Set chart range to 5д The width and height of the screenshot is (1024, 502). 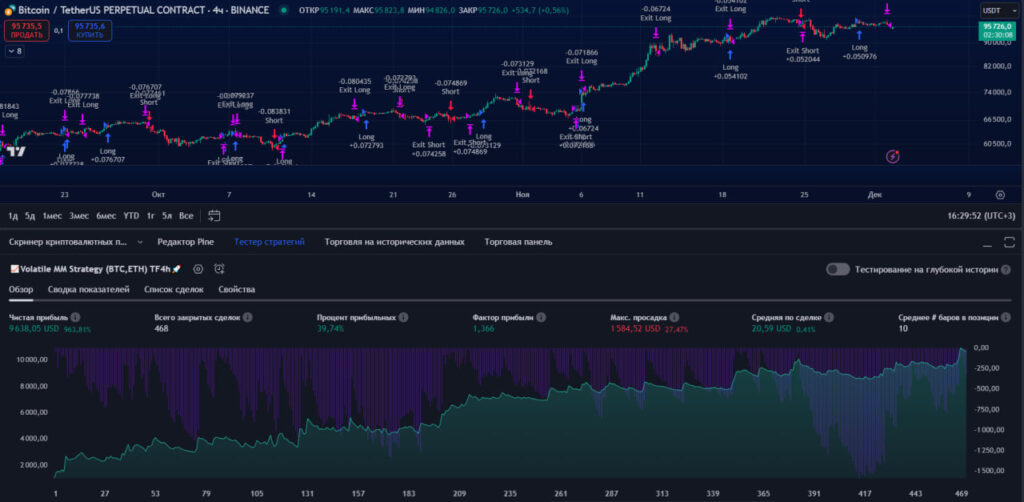[30, 216]
